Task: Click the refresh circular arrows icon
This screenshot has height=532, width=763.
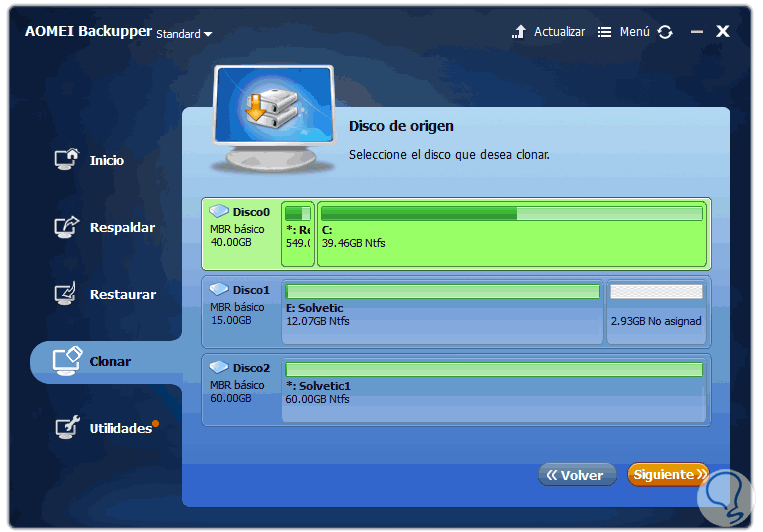Action: tap(665, 32)
